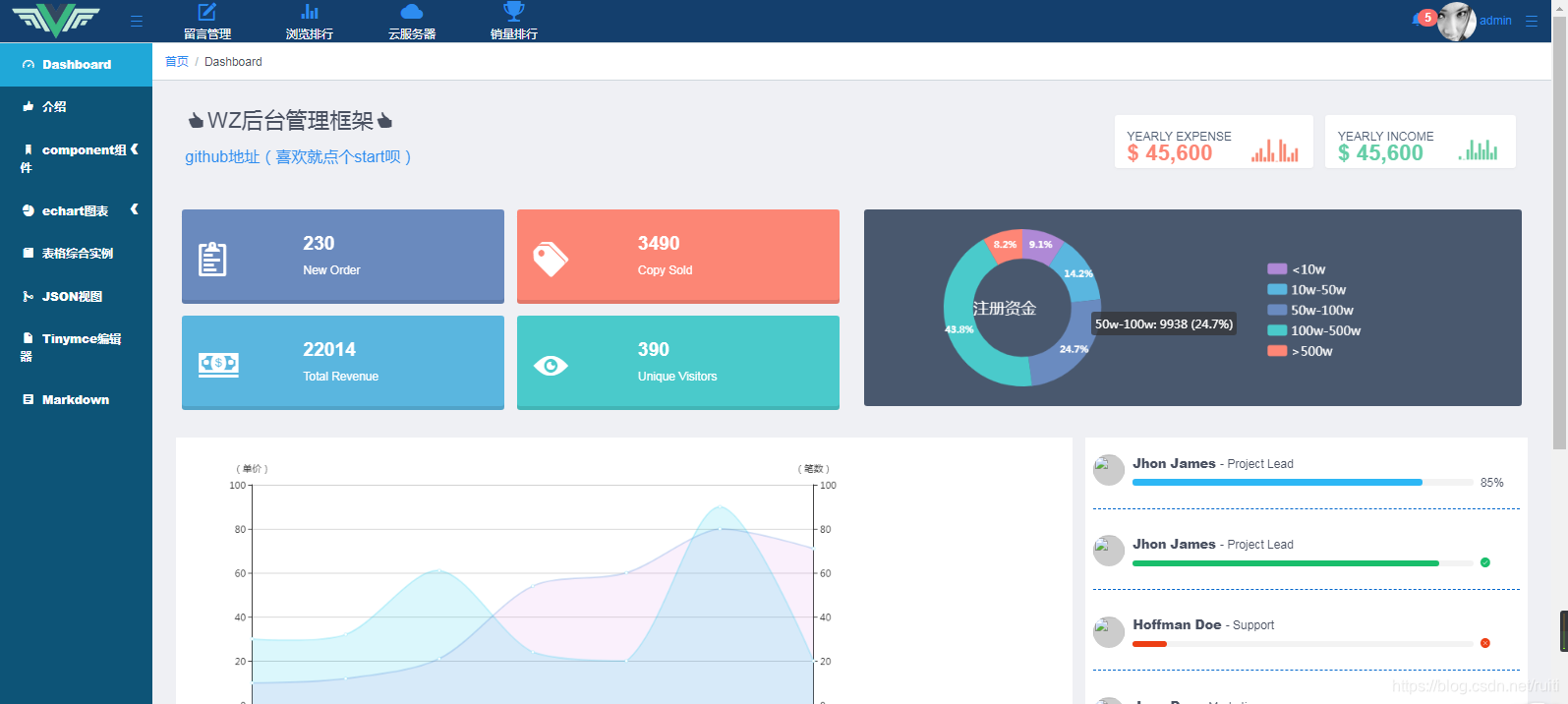This screenshot has height=704, width=1568.
Task: Click Jhon James 85% row avatar
Action: [1109, 470]
